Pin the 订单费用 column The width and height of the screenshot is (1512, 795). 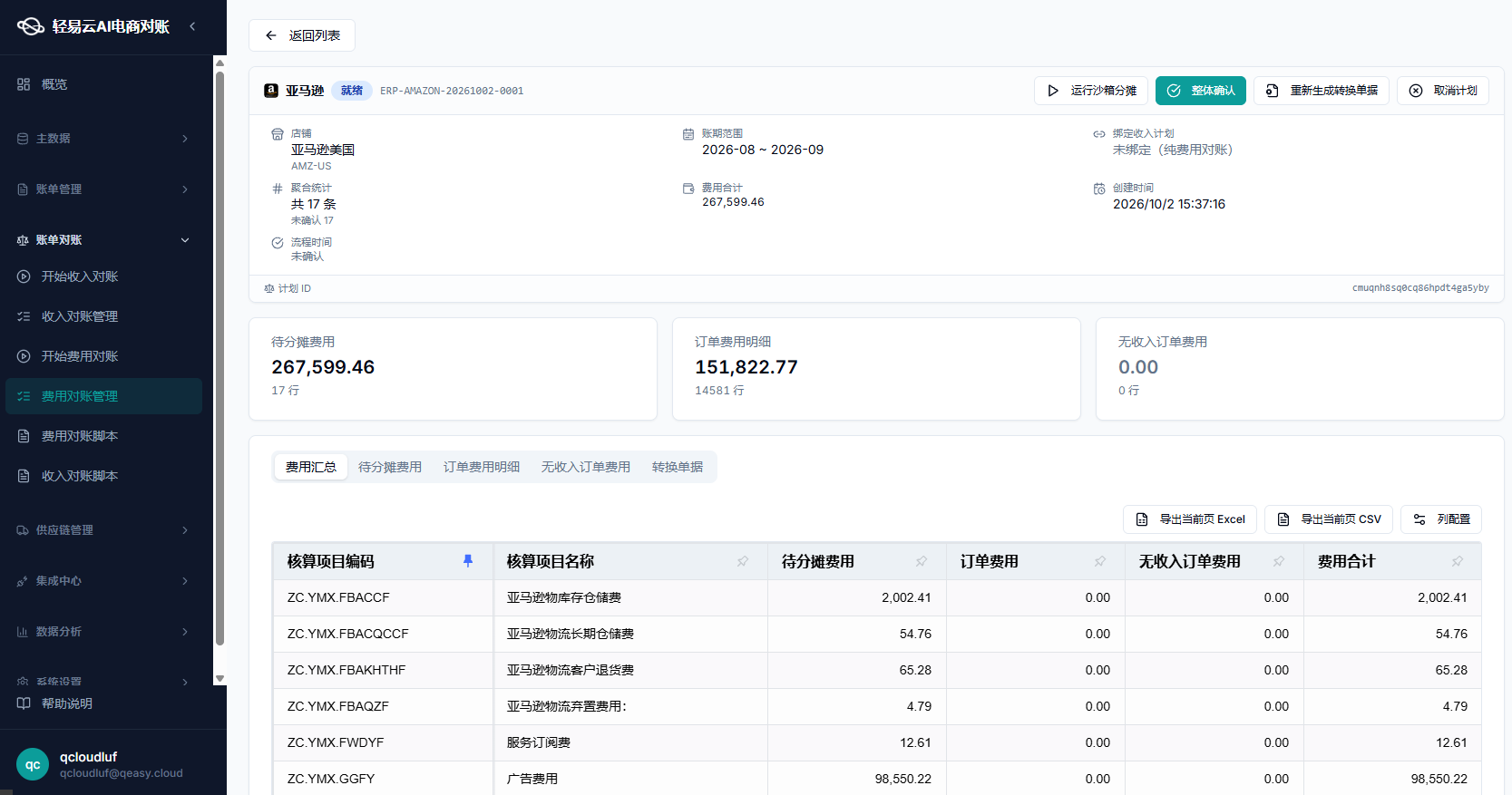click(x=1100, y=561)
